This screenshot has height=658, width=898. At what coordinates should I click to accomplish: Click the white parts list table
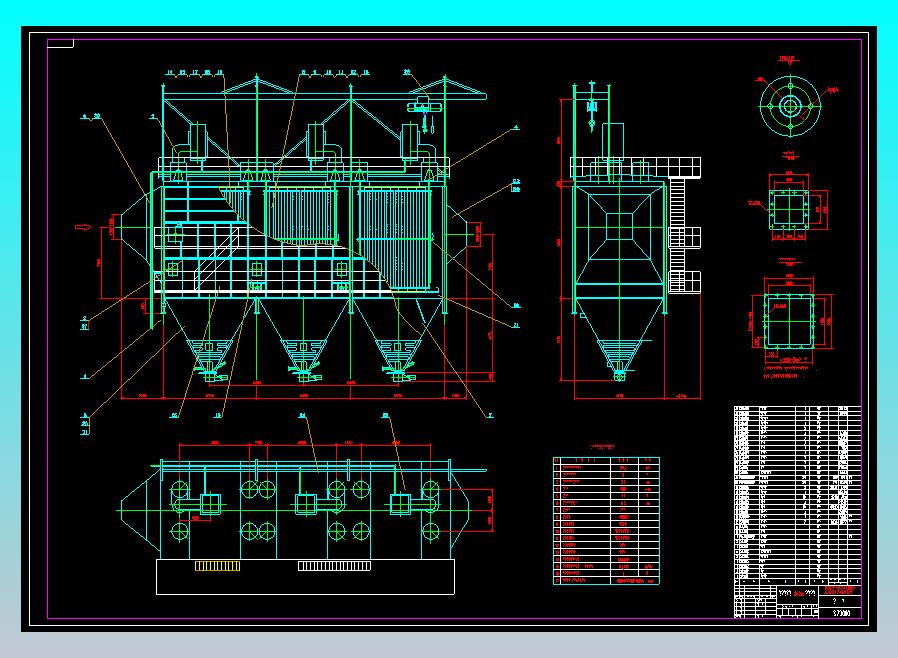pyautogui.click(x=797, y=493)
